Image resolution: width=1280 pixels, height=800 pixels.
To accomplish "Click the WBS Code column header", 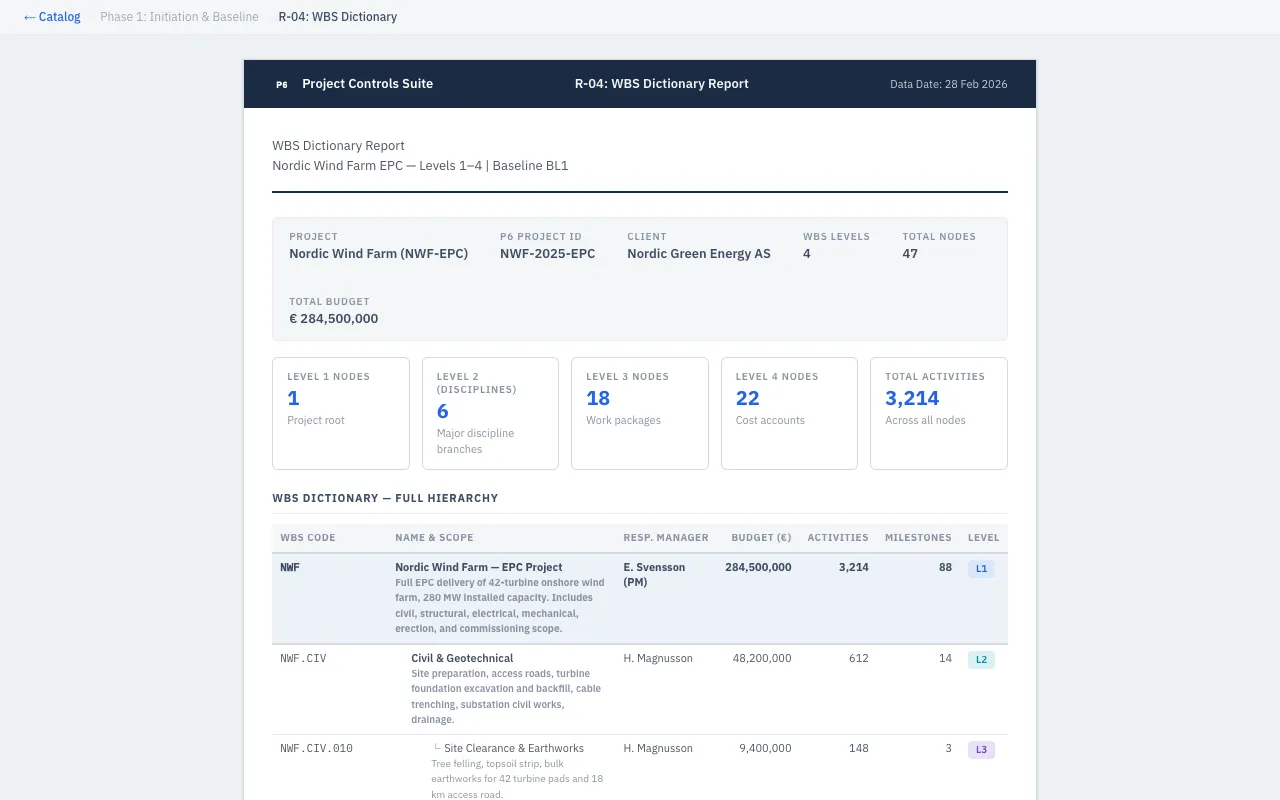I will [x=308, y=538].
